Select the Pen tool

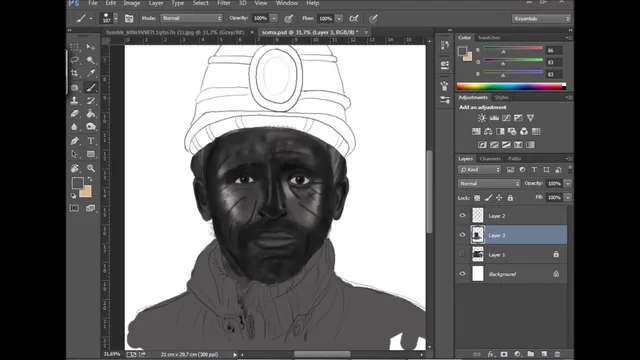pos(74,141)
